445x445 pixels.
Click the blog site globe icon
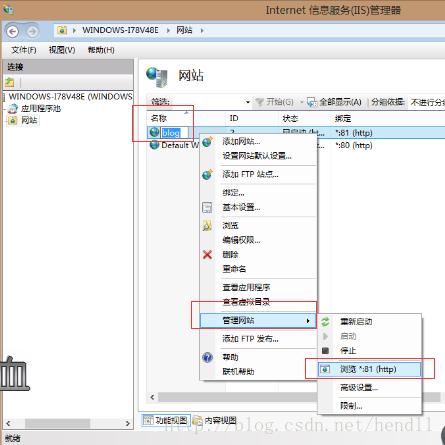[x=154, y=133]
